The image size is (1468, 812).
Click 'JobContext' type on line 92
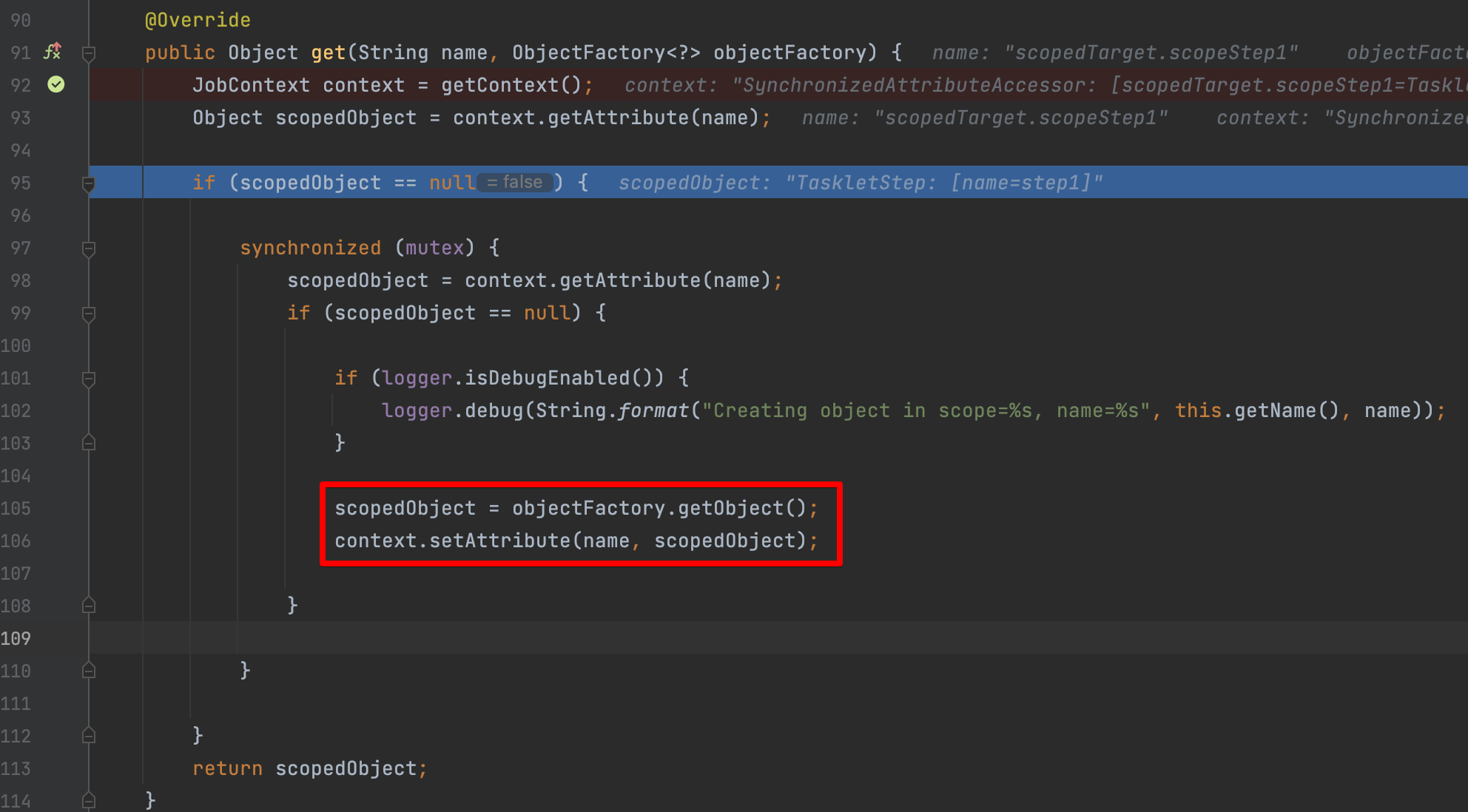[x=251, y=85]
